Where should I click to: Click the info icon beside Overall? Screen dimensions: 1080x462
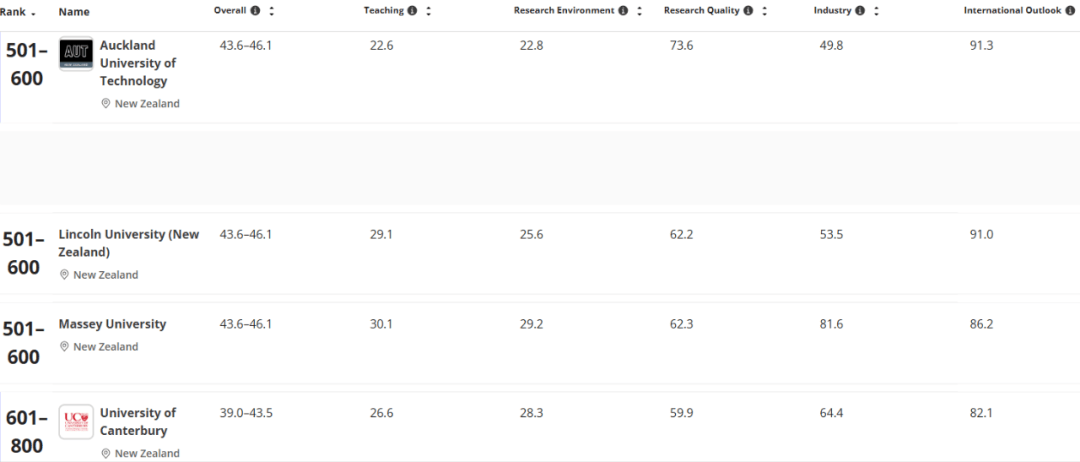point(255,11)
